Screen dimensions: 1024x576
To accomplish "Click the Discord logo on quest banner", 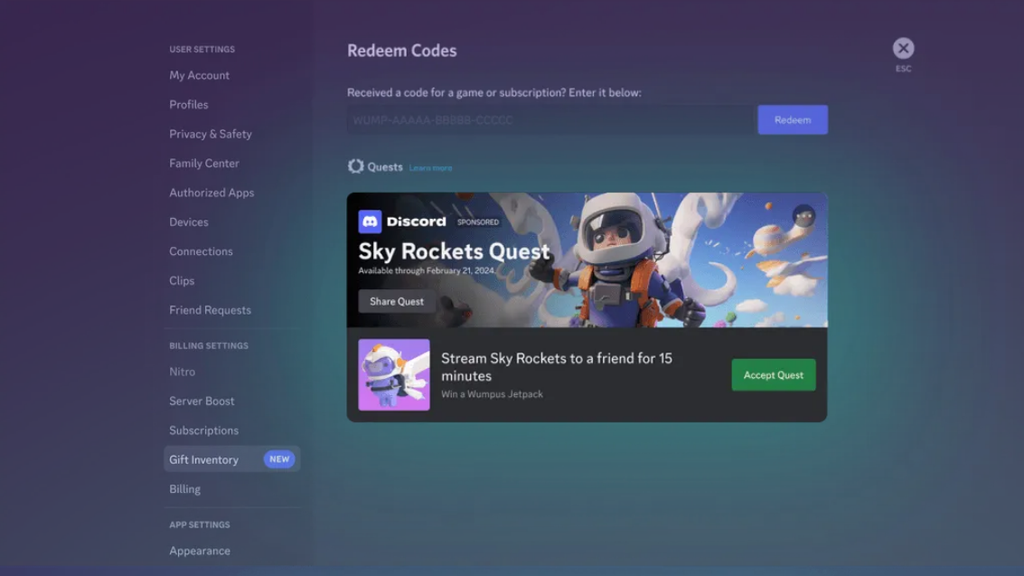I will click(370, 221).
